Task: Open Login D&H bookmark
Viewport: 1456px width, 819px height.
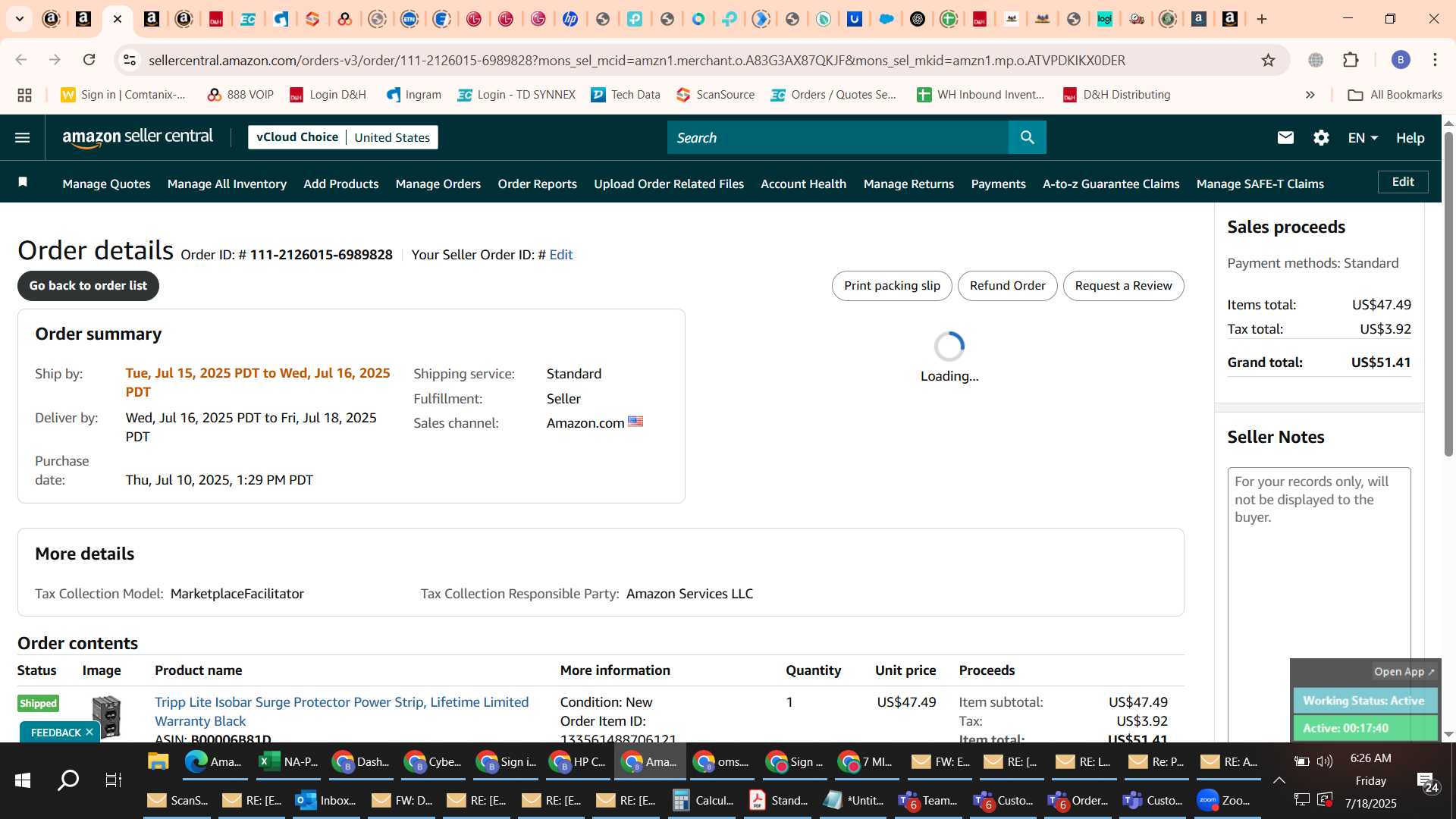Action: pos(328,95)
